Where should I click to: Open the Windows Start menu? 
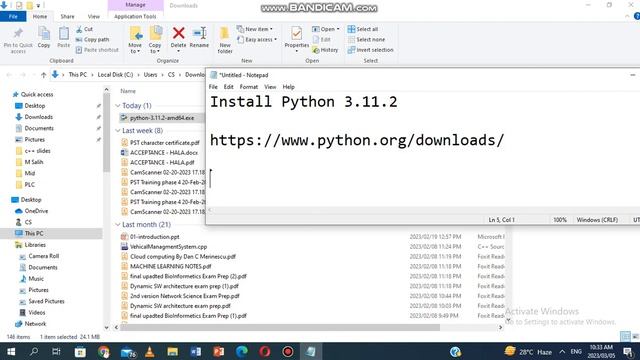click(x=11, y=351)
